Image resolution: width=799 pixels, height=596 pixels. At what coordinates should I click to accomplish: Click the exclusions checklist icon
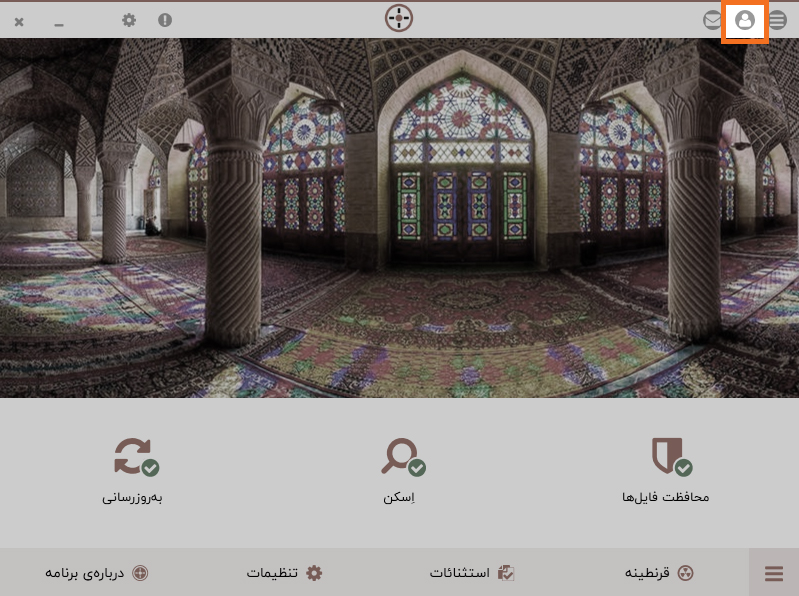click(x=506, y=573)
